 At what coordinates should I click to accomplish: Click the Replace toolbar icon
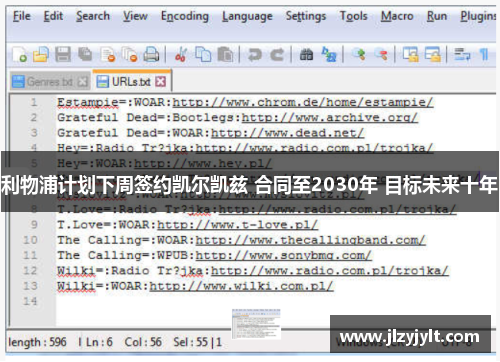click(x=329, y=54)
